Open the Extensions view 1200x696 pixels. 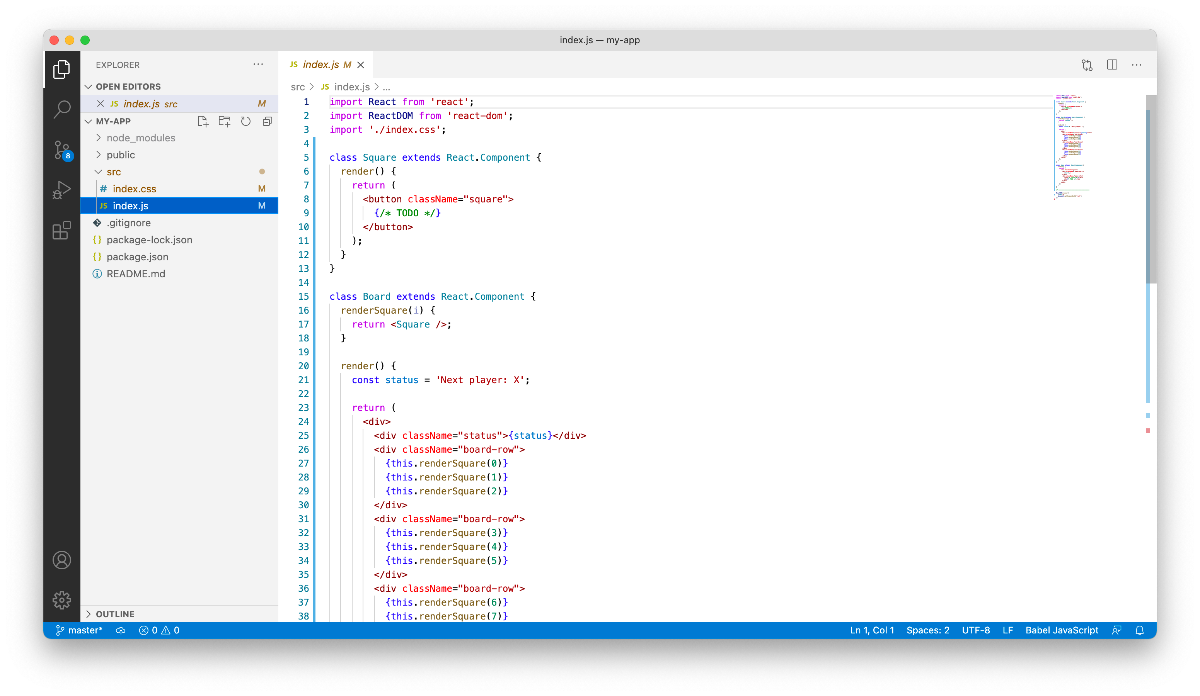point(62,231)
